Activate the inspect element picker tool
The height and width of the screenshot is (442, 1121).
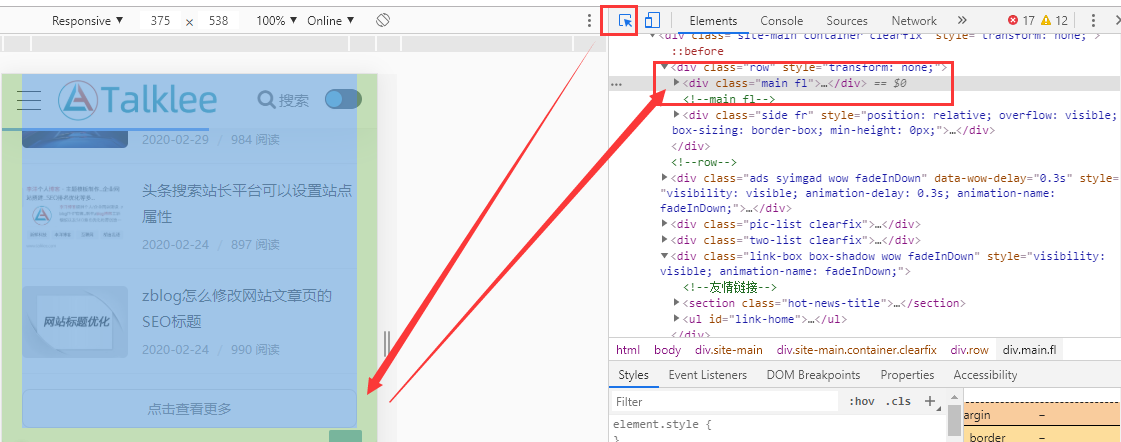(626, 20)
